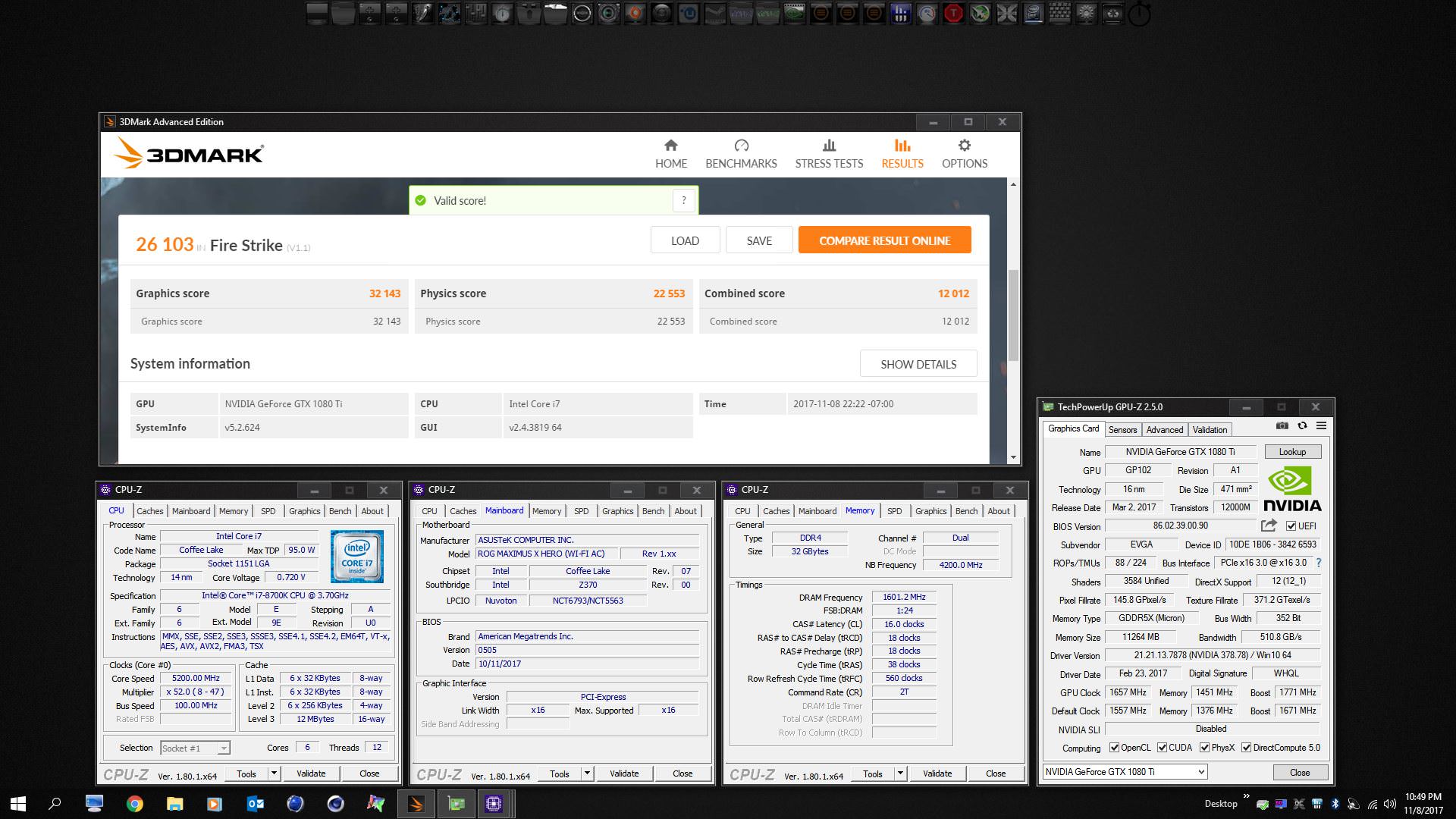This screenshot has height=819, width=1456.
Task: Click the Lookup button in GPU-Z
Action: (1292, 451)
